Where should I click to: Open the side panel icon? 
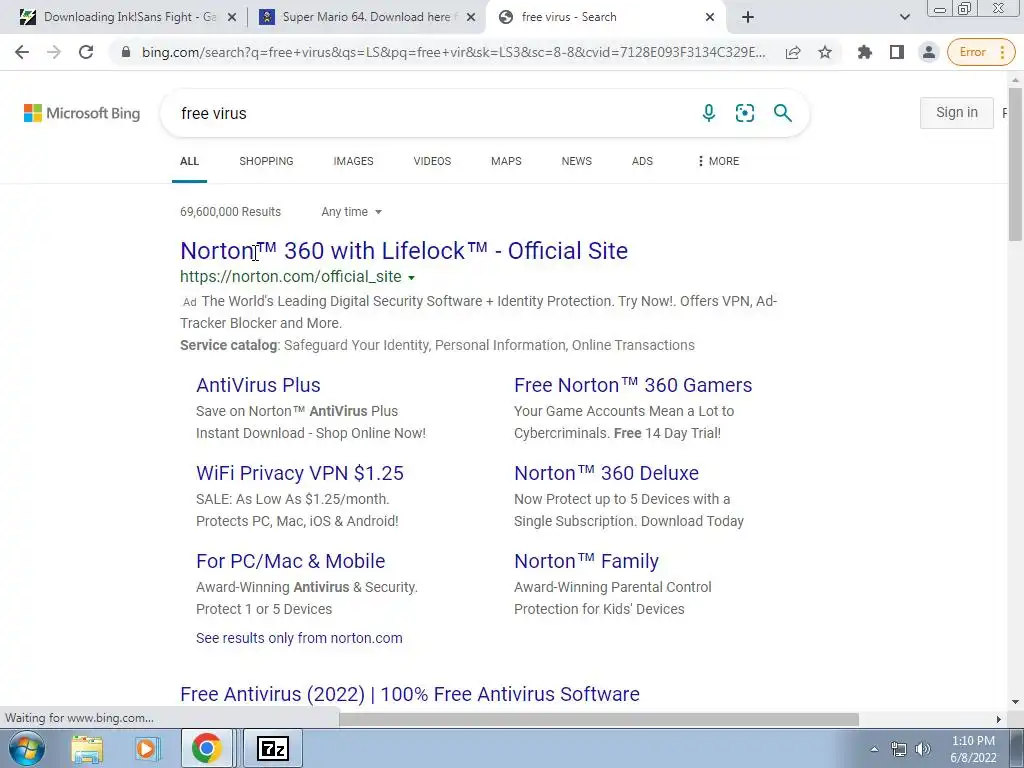(897, 52)
